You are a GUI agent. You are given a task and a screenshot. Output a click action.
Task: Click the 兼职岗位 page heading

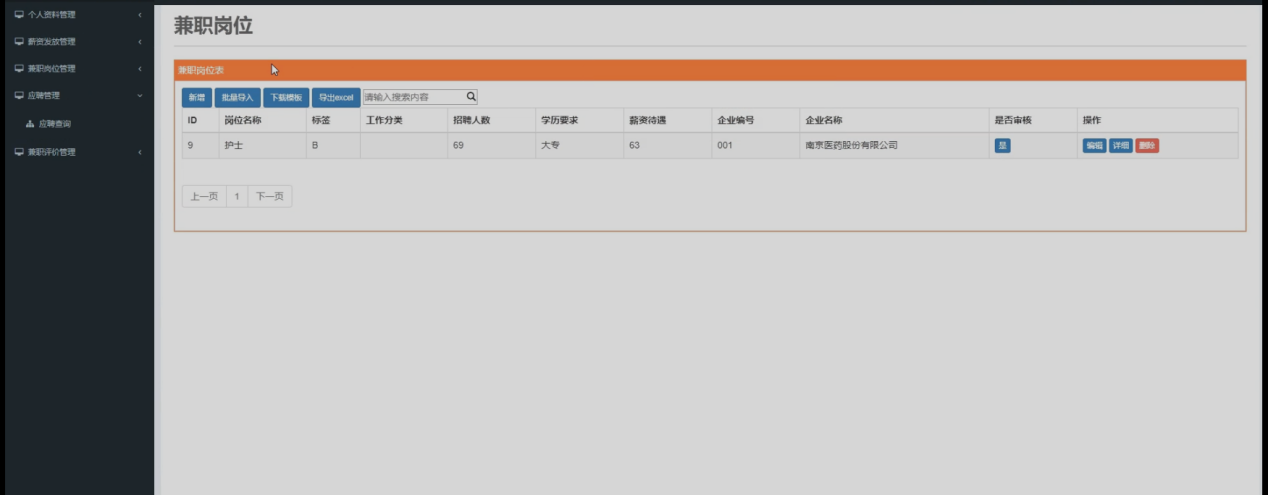pos(213,26)
